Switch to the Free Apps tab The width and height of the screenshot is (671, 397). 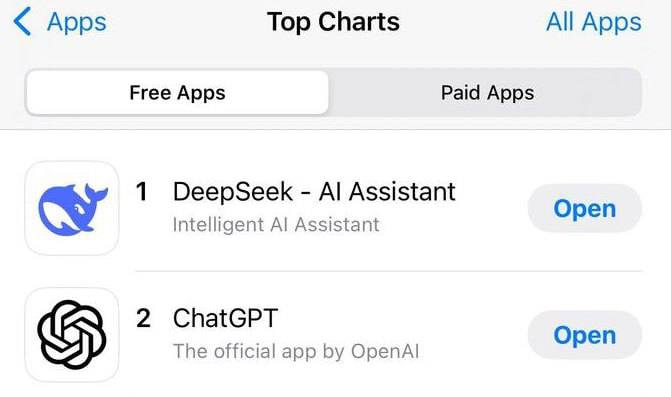(x=177, y=92)
